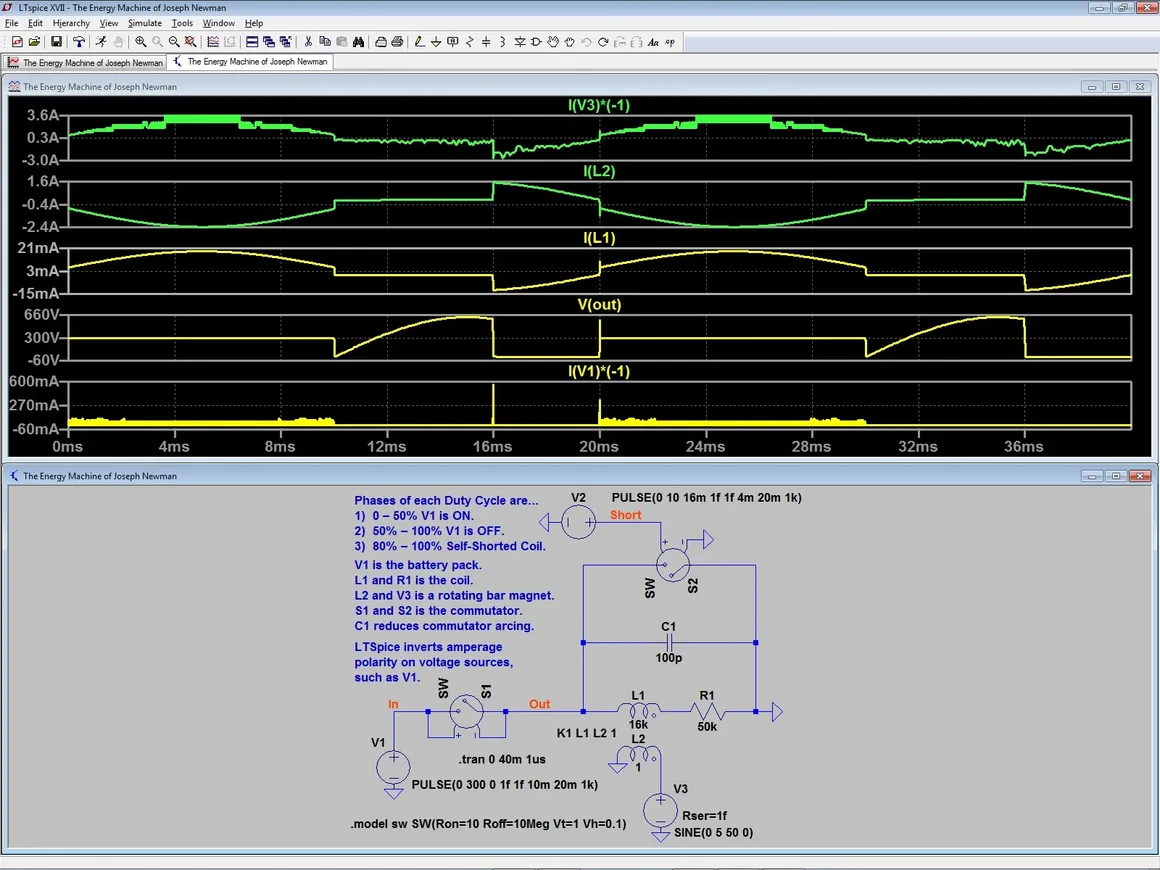Click the Zoom In magnifier icon
The width and height of the screenshot is (1160, 870).
coord(141,42)
